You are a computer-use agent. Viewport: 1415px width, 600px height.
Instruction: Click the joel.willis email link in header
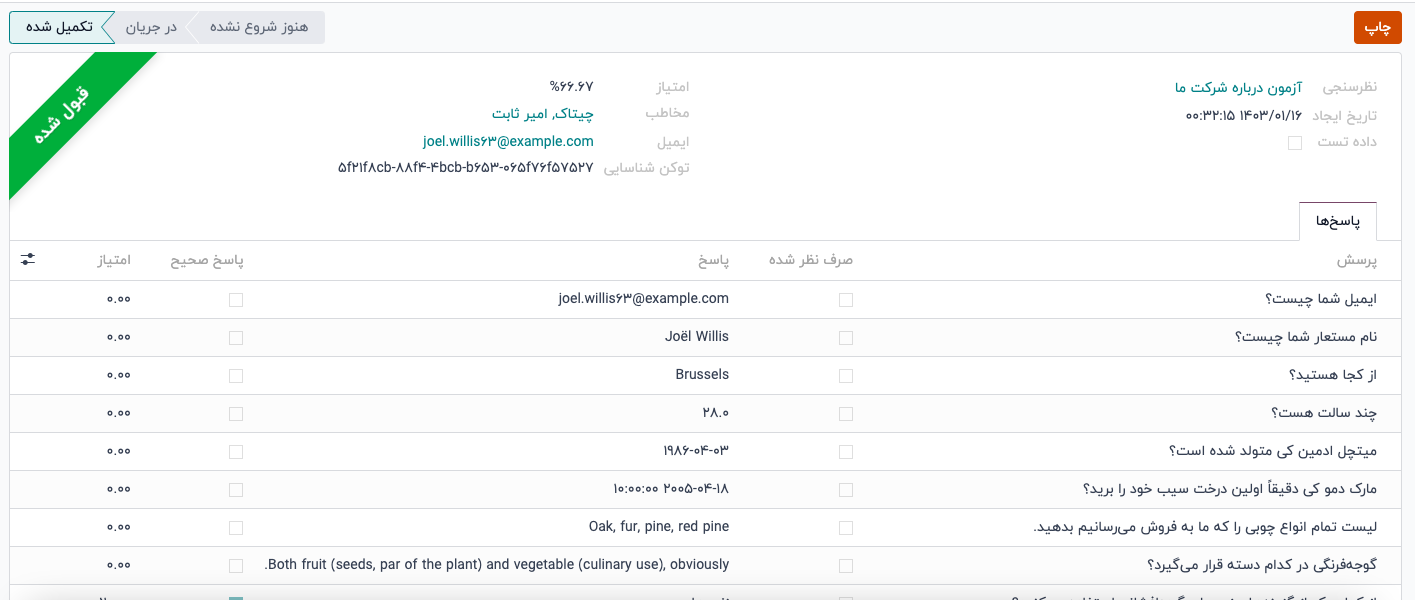tap(508, 141)
